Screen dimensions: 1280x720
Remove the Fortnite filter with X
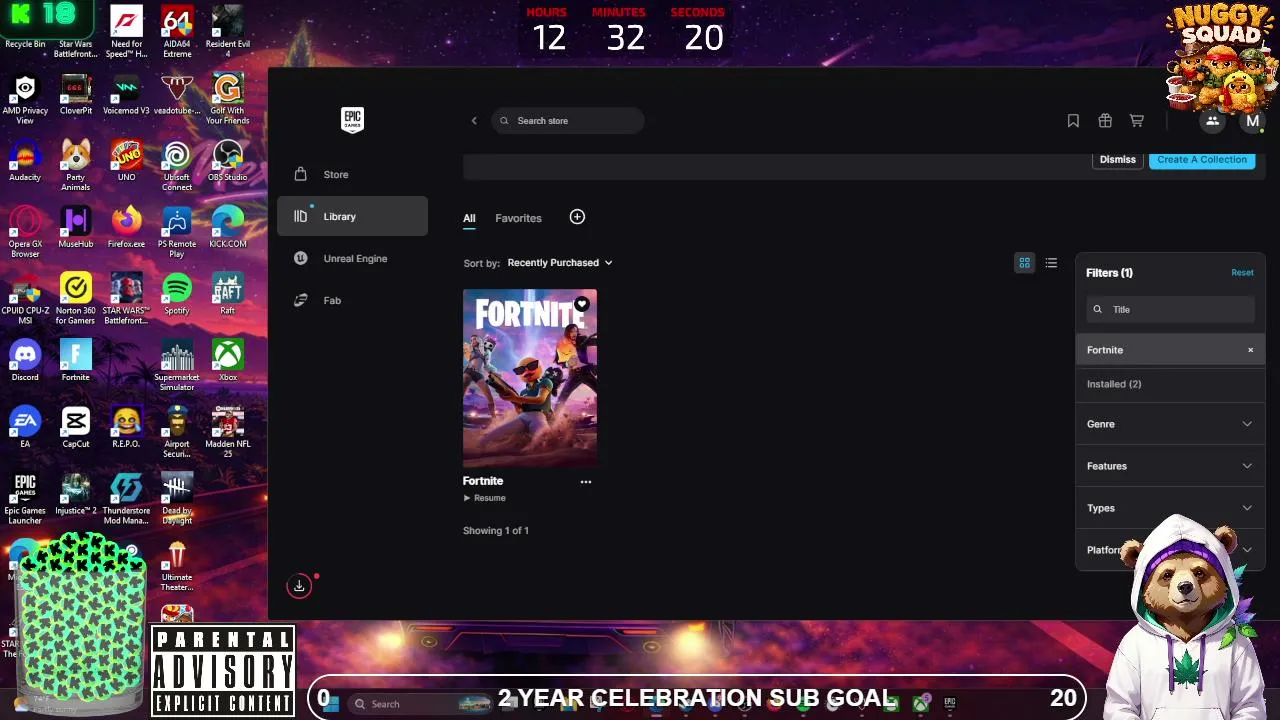(1250, 350)
